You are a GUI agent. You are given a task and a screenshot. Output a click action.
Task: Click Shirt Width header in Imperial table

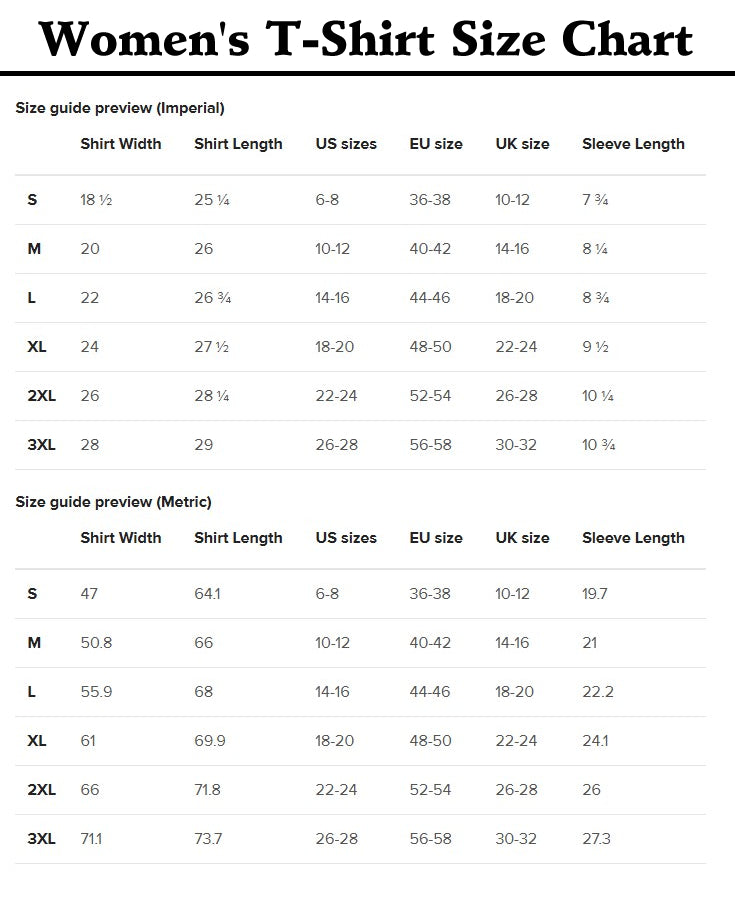[x=121, y=144]
